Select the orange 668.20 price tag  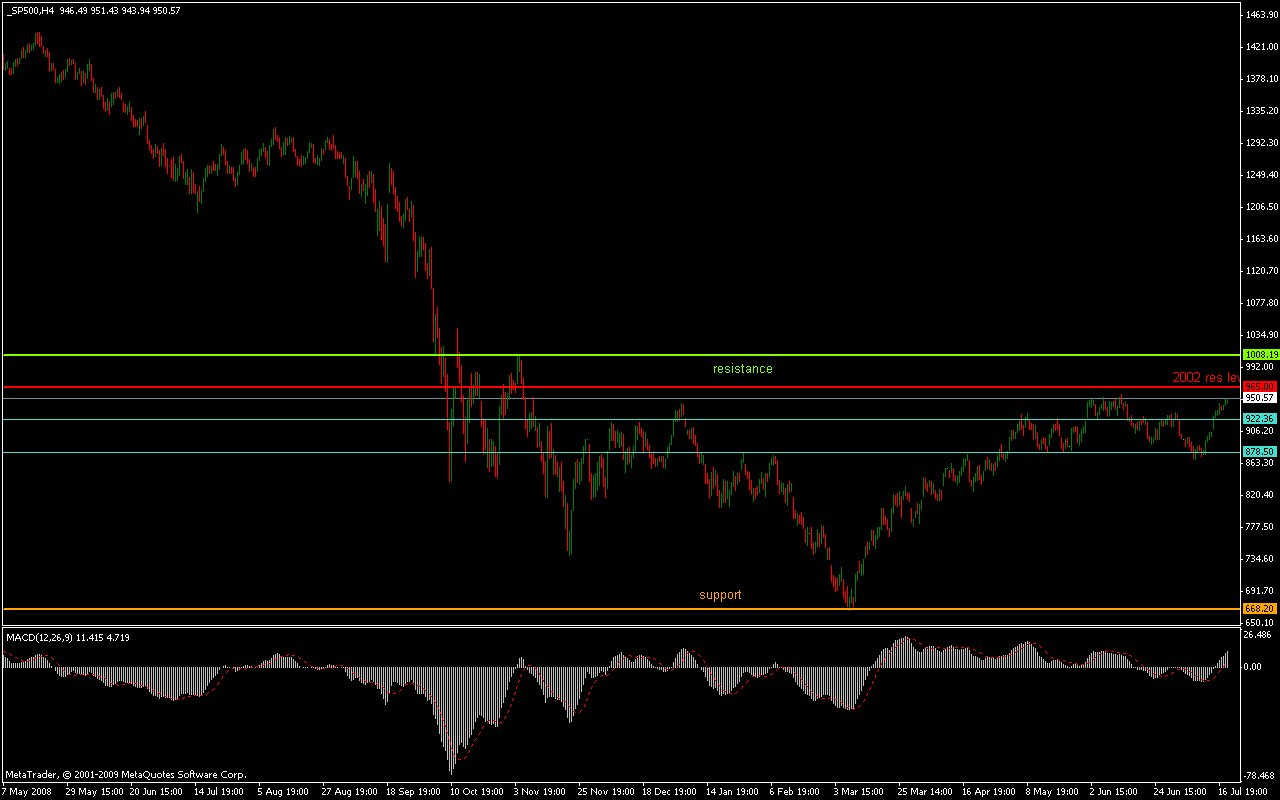click(x=1259, y=609)
